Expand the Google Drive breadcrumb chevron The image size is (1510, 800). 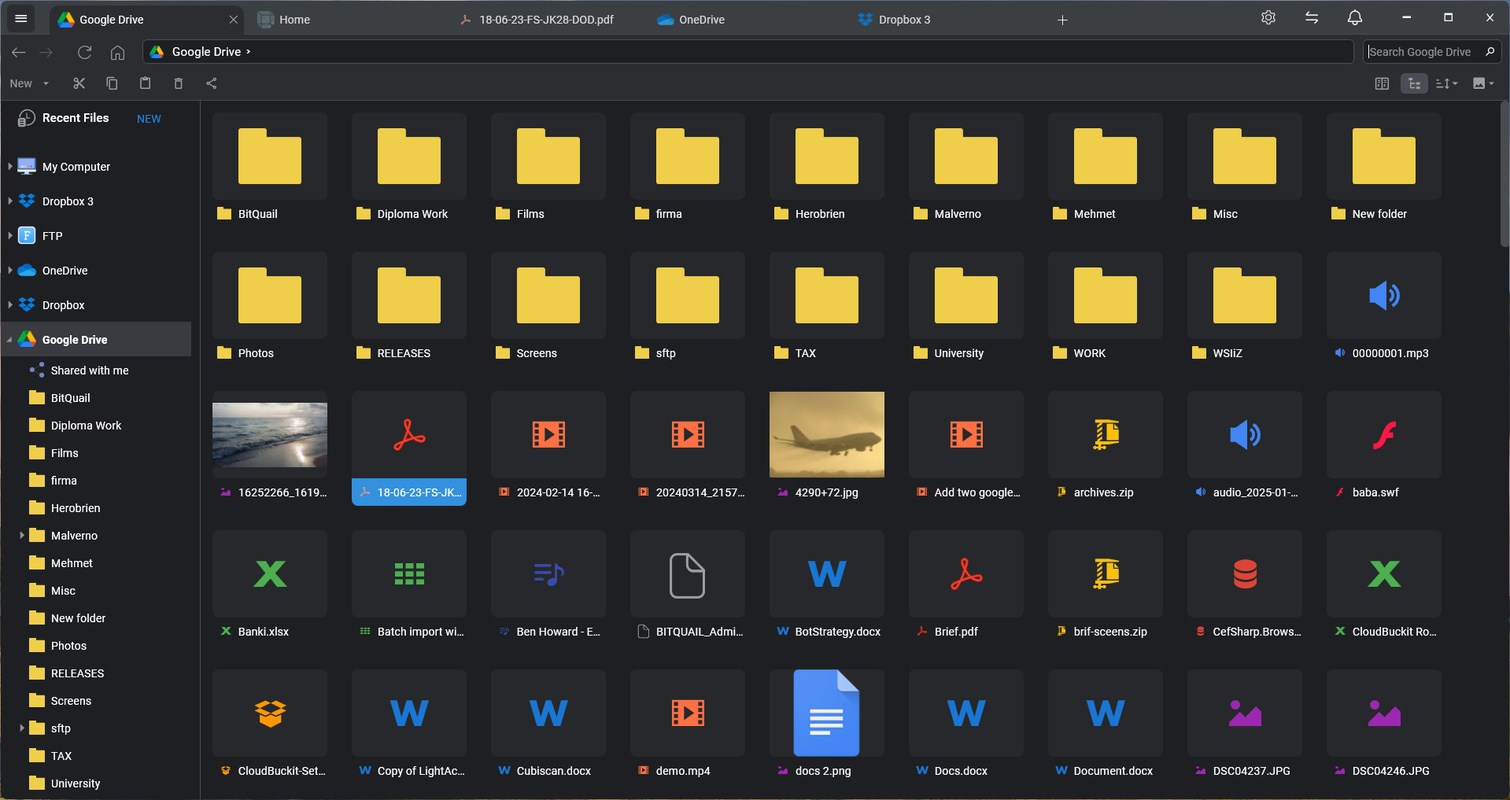click(248, 52)
